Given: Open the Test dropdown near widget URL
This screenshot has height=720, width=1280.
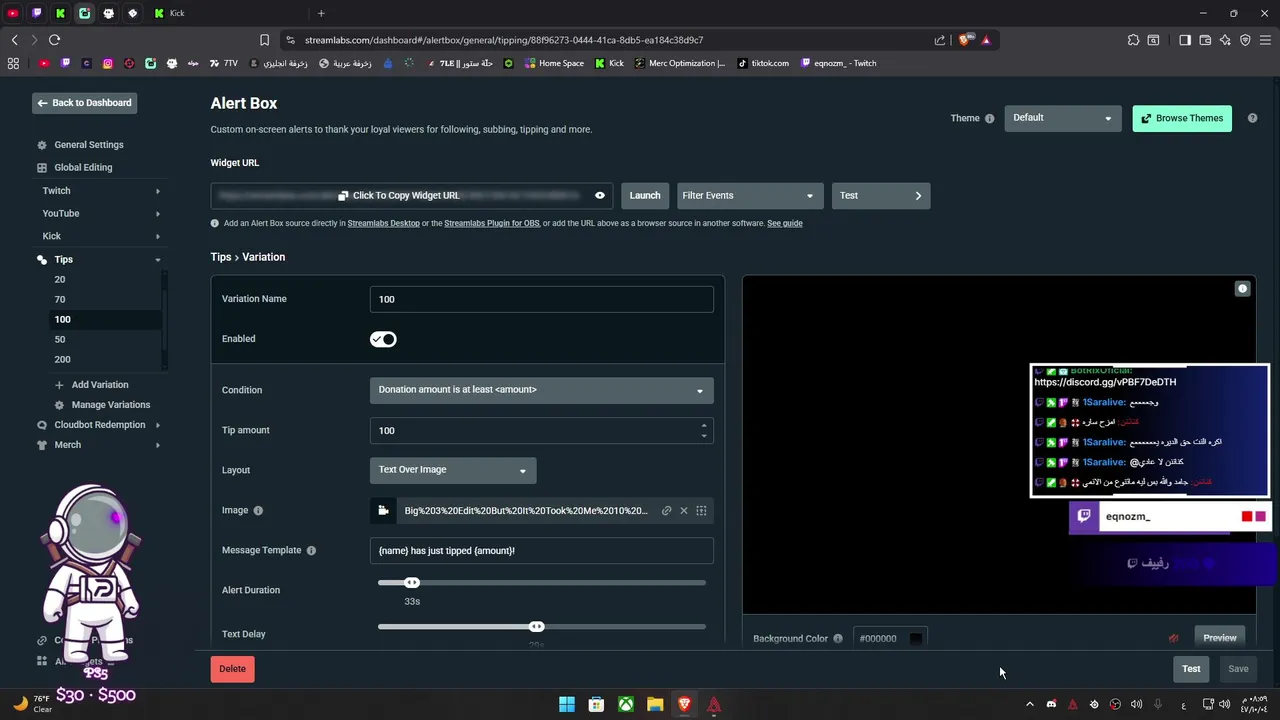Looking at the screenshot, I should (x=881, y=196).
